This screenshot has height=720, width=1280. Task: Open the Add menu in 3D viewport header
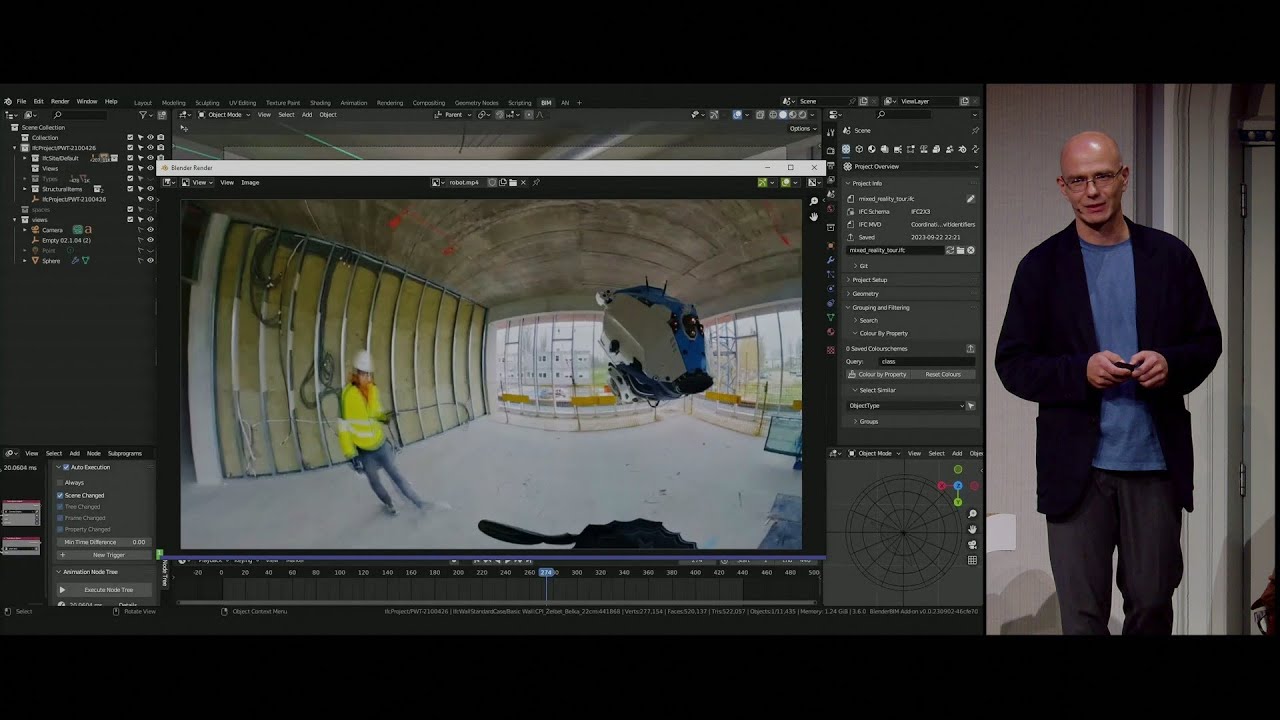tap(307, 115)
